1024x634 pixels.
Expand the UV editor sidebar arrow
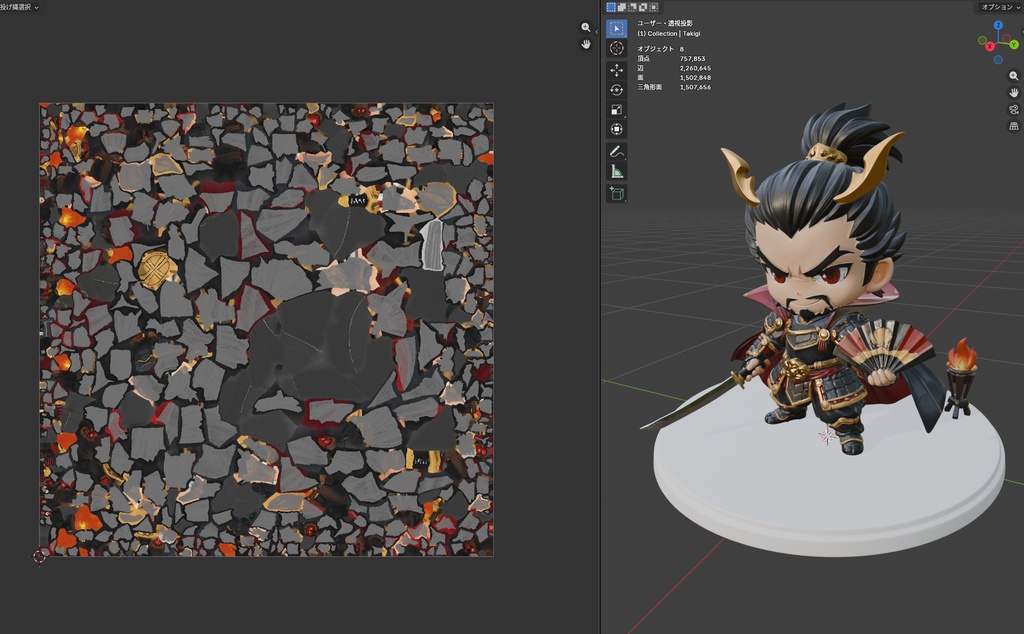click(596, 32)
